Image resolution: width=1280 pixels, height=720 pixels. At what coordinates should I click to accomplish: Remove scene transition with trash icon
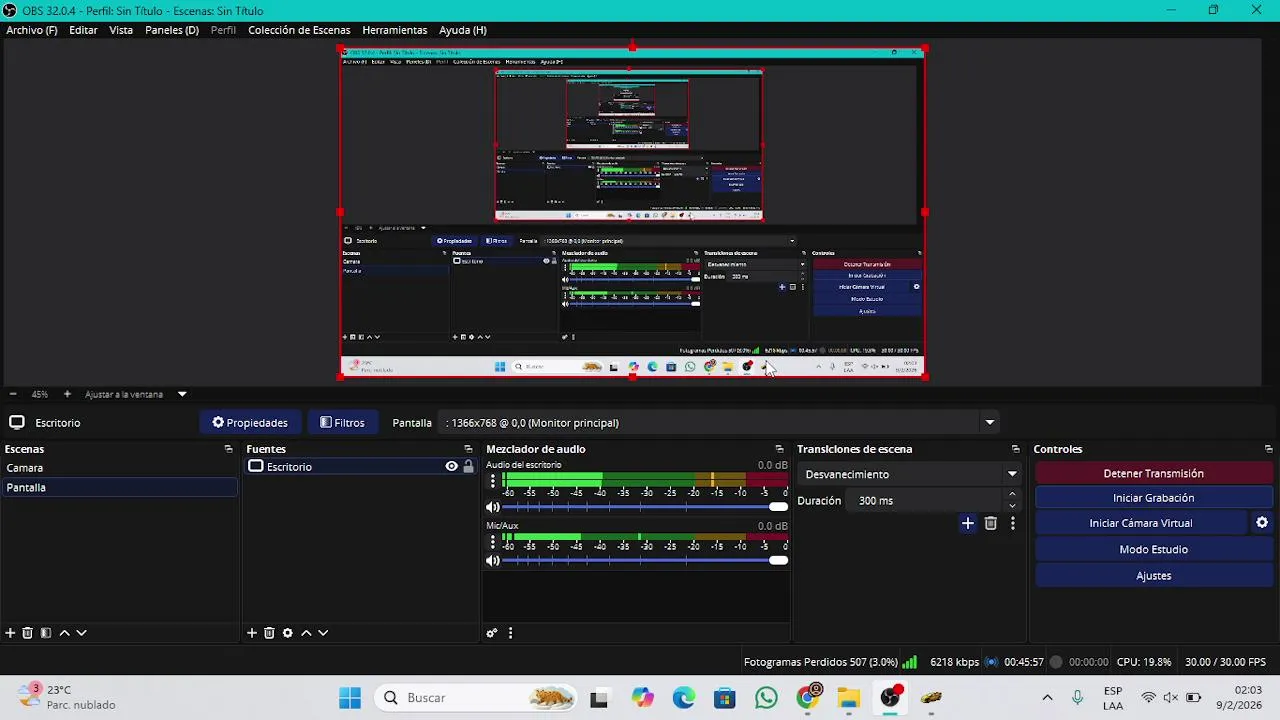pyautogui.click(x=991, y=523)
